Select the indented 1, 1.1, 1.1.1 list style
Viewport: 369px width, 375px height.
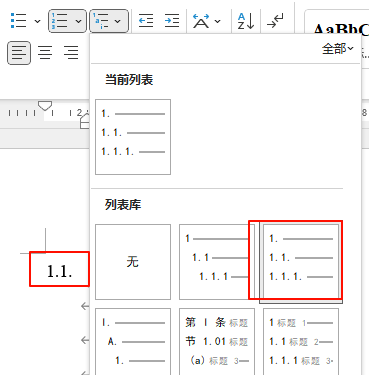point(217,262)
